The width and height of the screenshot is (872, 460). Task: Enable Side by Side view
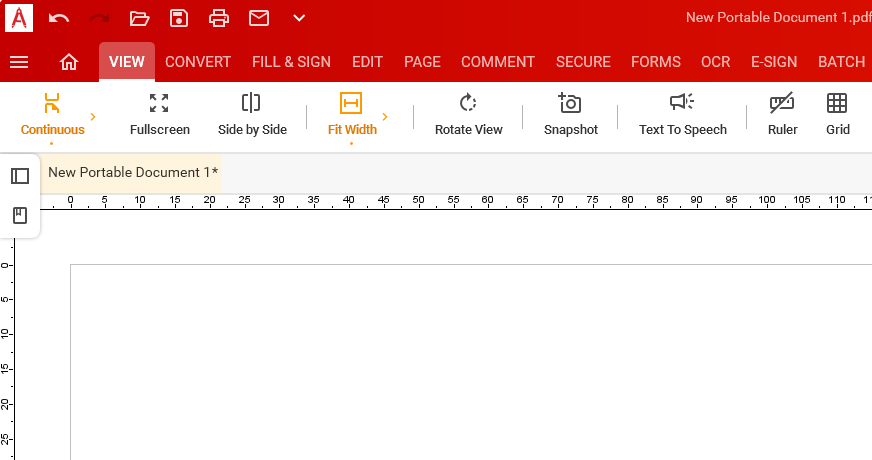pos(252,115)
